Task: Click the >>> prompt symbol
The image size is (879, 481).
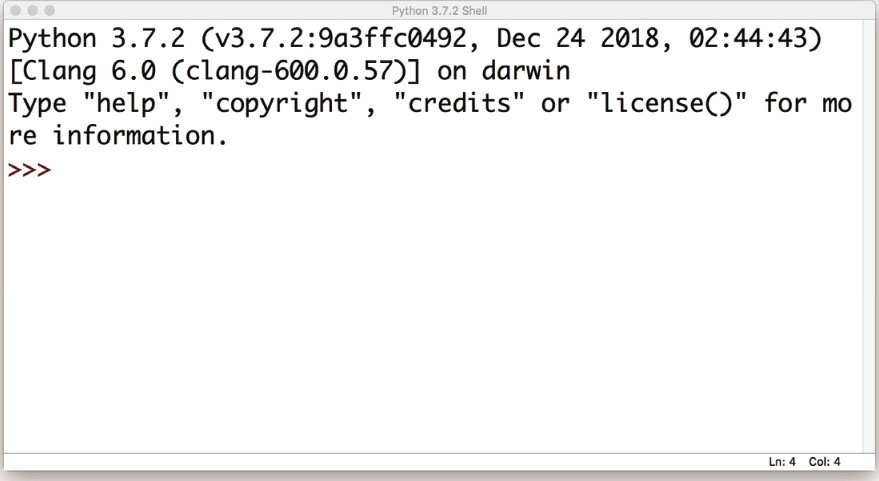Action: (29, 169)
